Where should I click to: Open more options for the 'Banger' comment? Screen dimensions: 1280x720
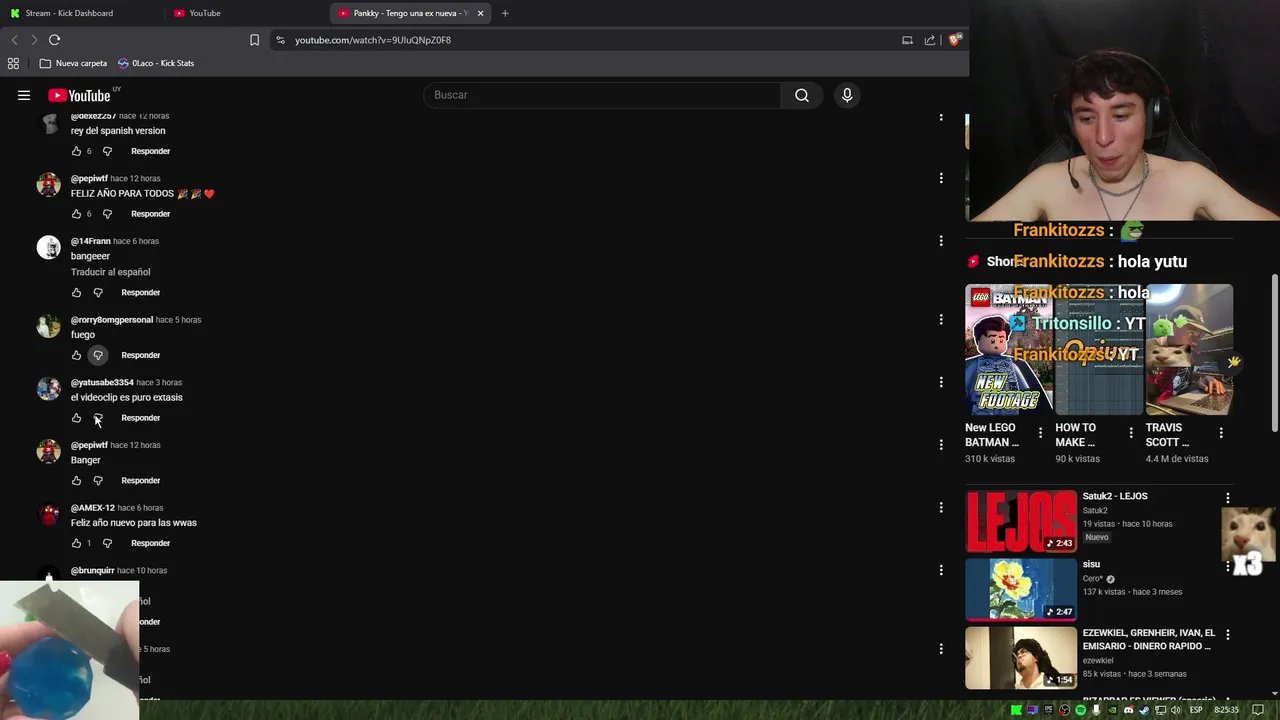941,445
